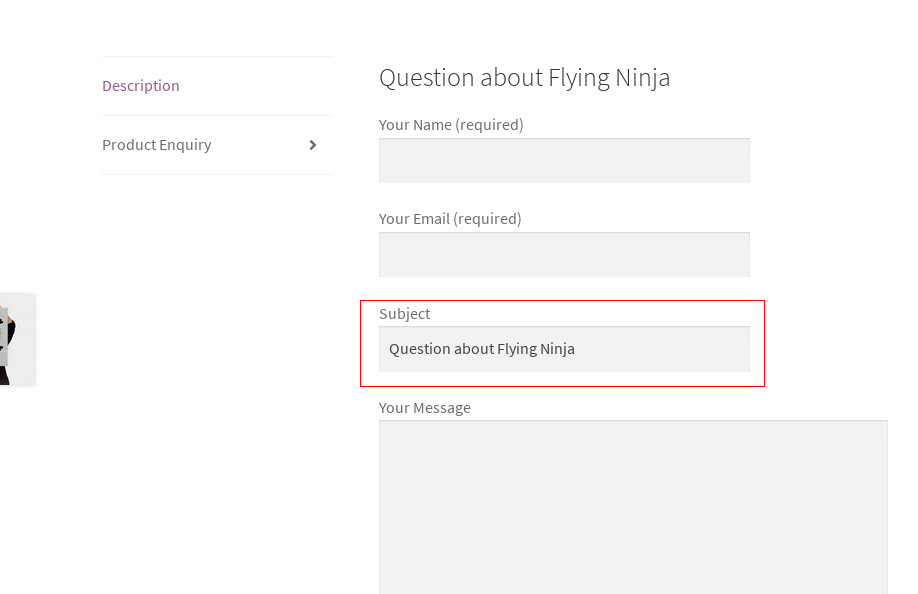Click the 'Your Name (required)' label

click(451, 125)
